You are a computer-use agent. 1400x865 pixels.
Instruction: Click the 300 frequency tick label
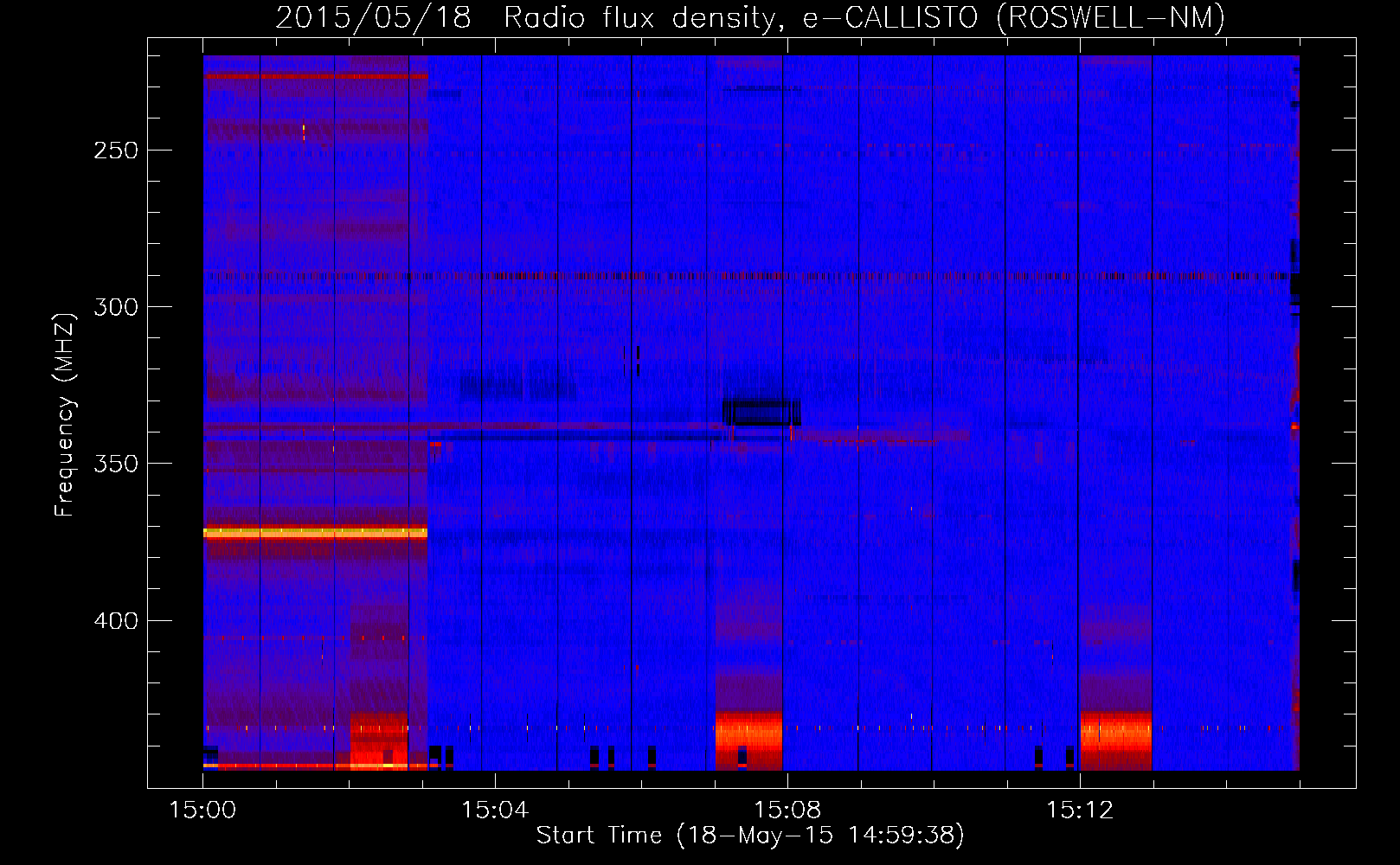coord(115,307)
